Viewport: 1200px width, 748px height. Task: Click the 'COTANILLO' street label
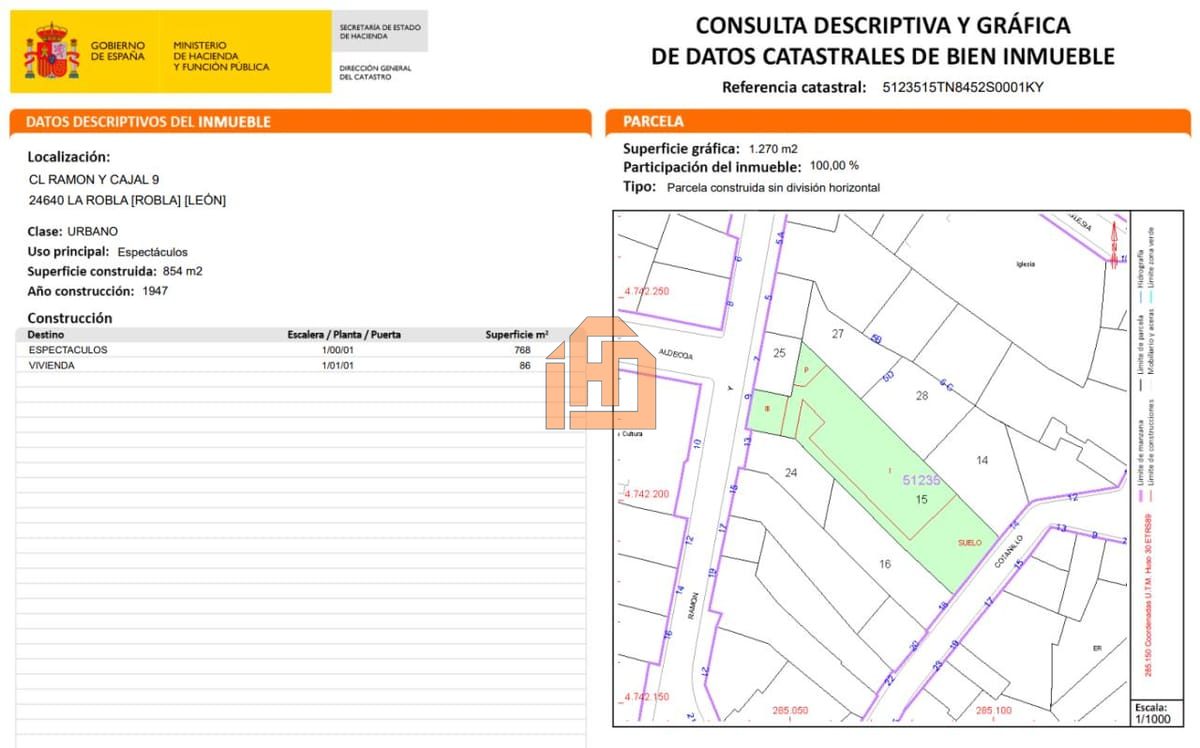tap(1011, 551)
